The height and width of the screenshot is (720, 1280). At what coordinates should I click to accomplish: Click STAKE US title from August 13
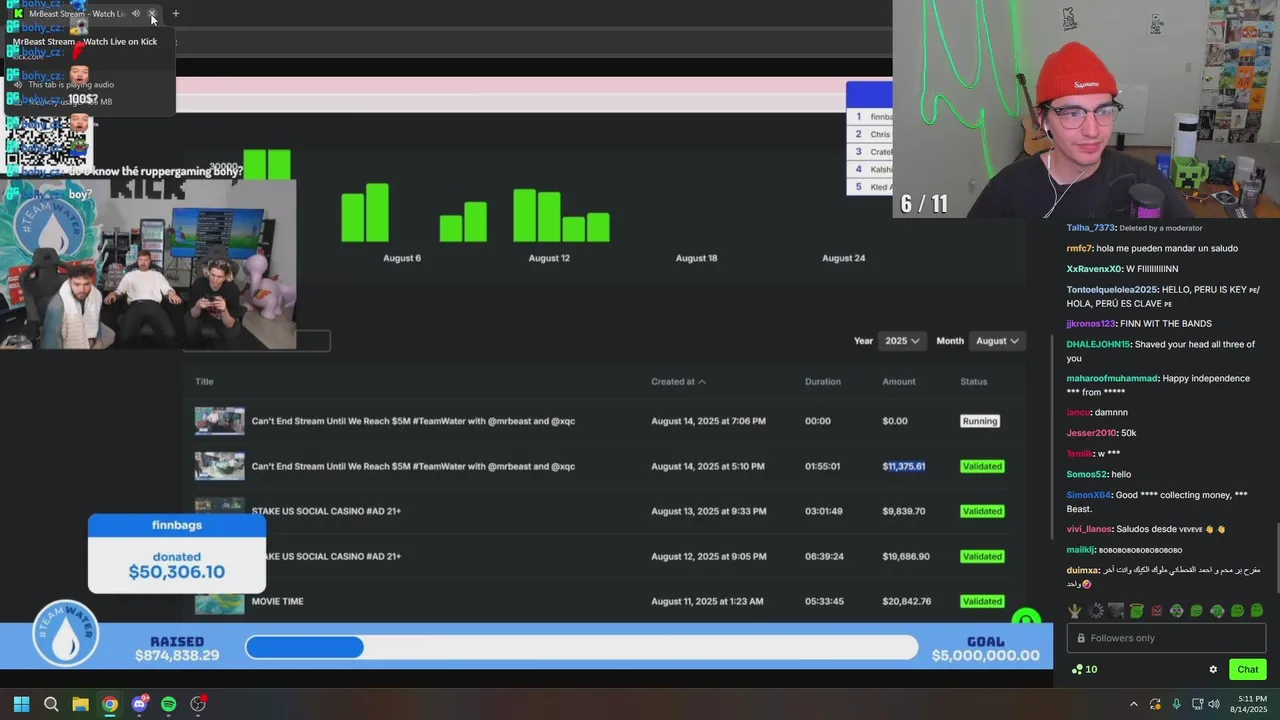(x=326, y=511)
